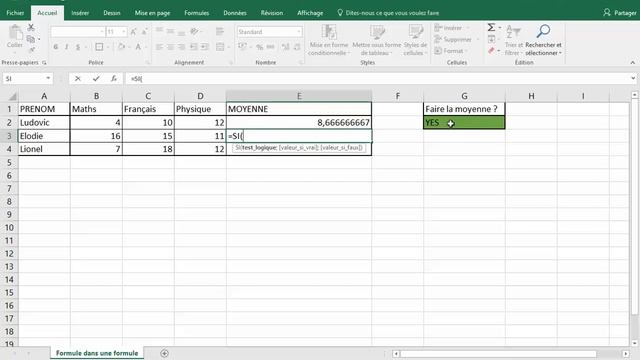Switch to the Insérer ribbon tab

pos(80,13)
